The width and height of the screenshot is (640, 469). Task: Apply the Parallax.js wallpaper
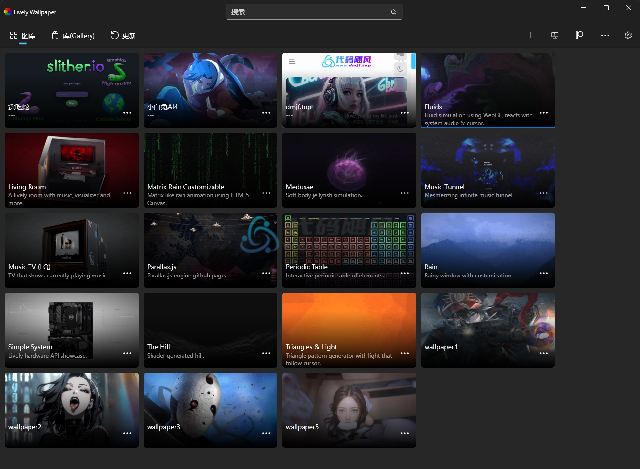211,250
